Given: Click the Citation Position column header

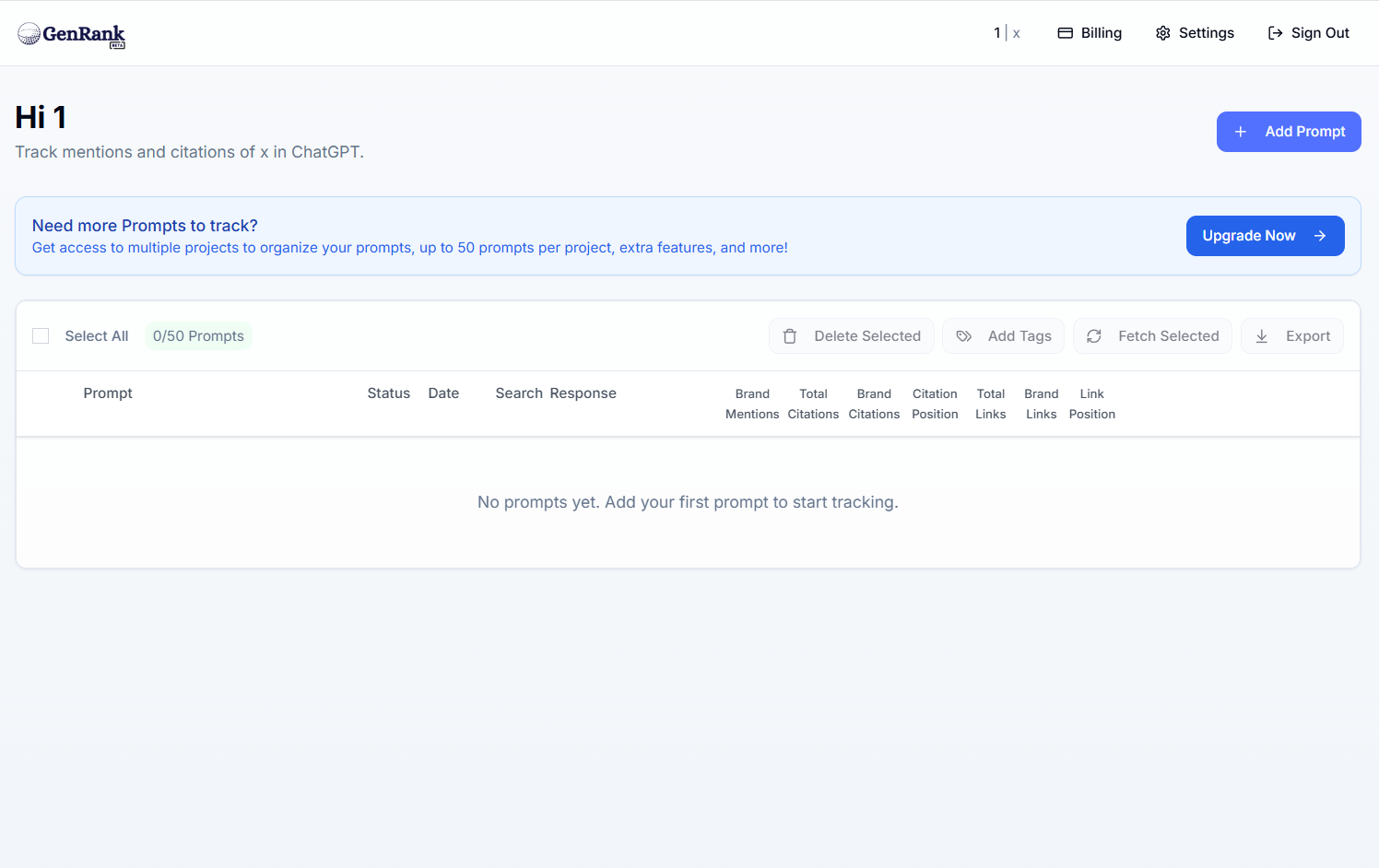Looking at the screenshot, I should coord(935,404).
